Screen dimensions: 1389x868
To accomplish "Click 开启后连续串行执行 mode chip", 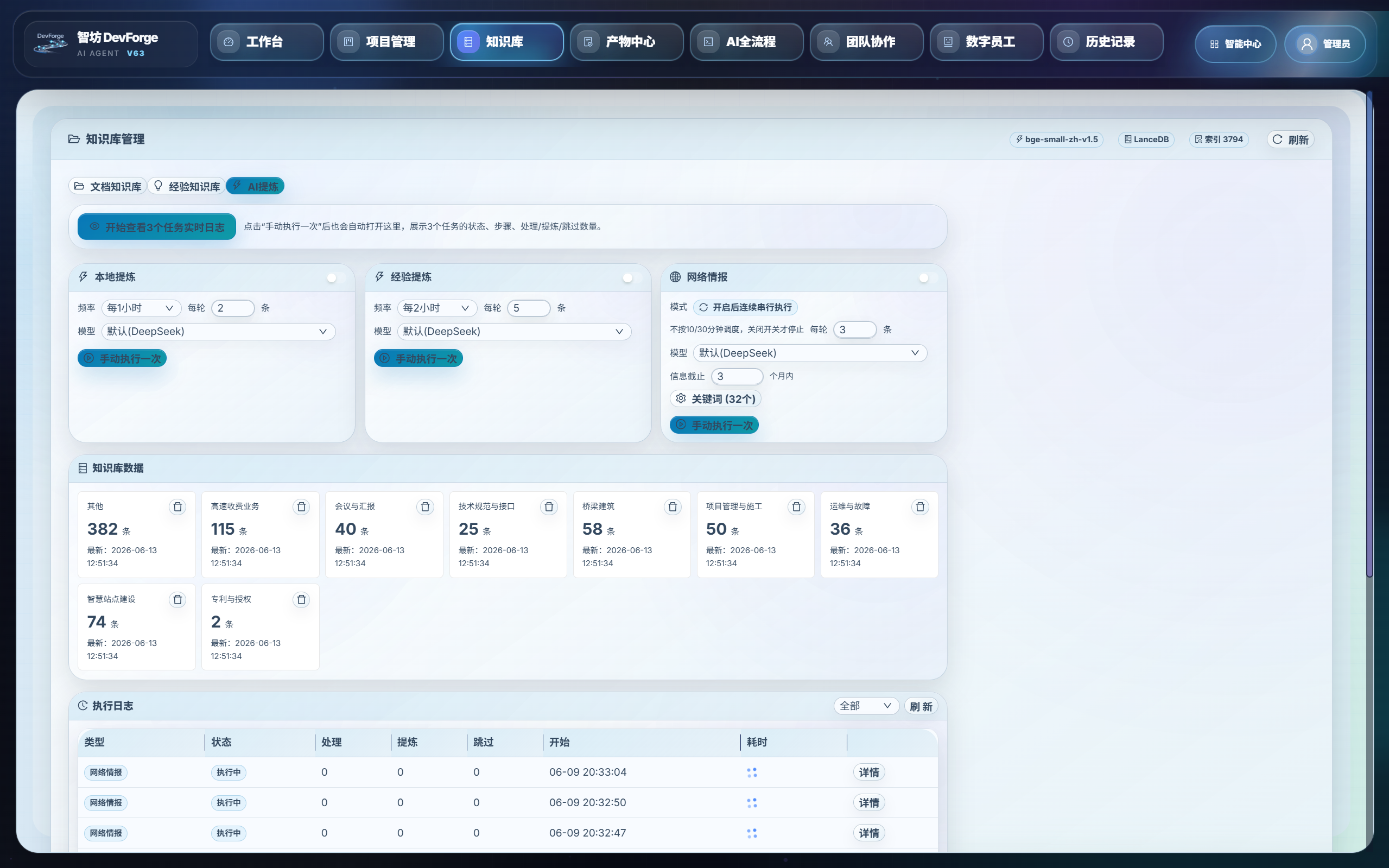I will [745, 307].
